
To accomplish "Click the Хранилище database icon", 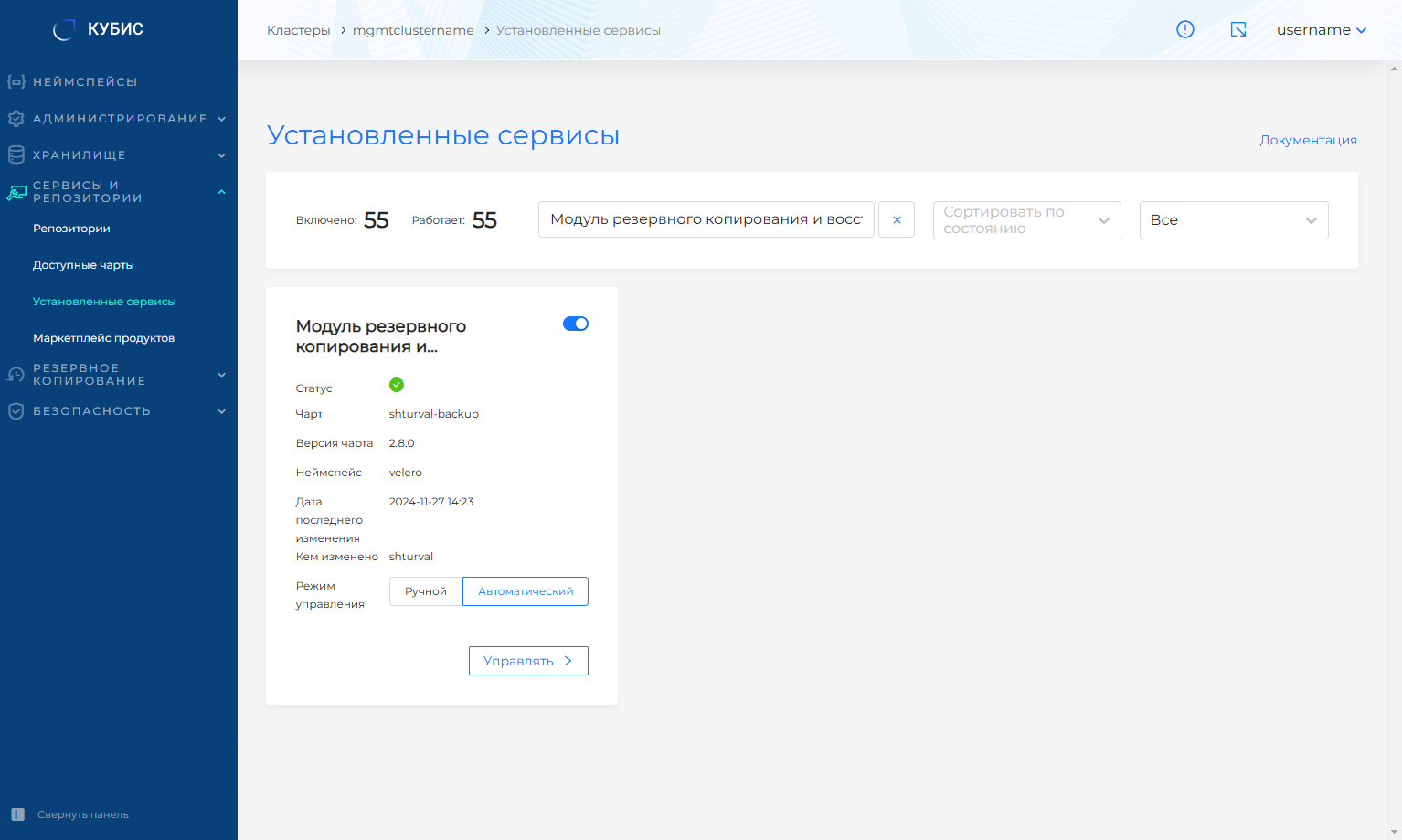I will click(16, 154).
